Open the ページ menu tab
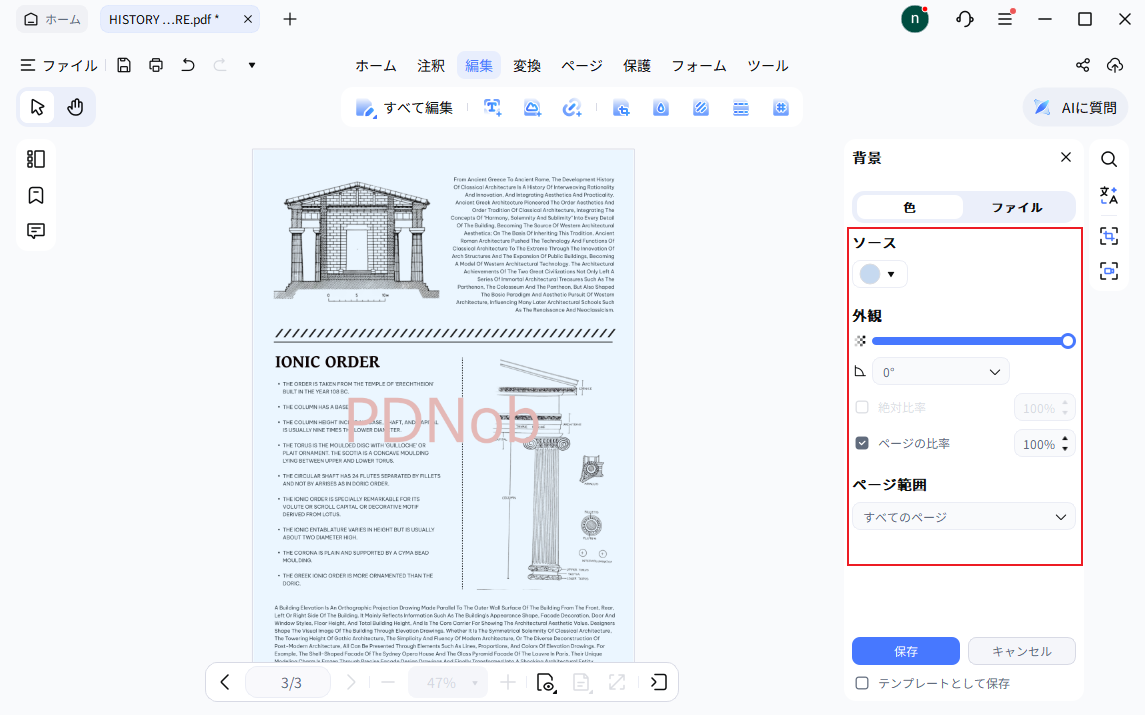1145x715 pixels. point(582,66)
